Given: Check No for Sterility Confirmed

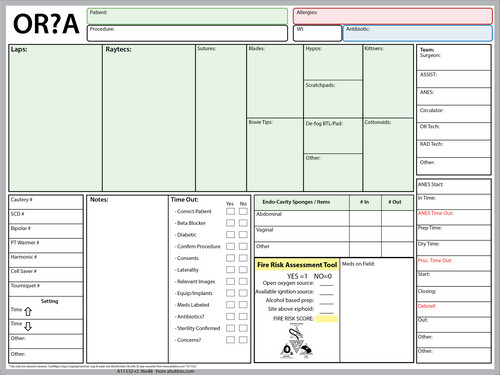Looking at the screenshot, I should coord(243,328).
